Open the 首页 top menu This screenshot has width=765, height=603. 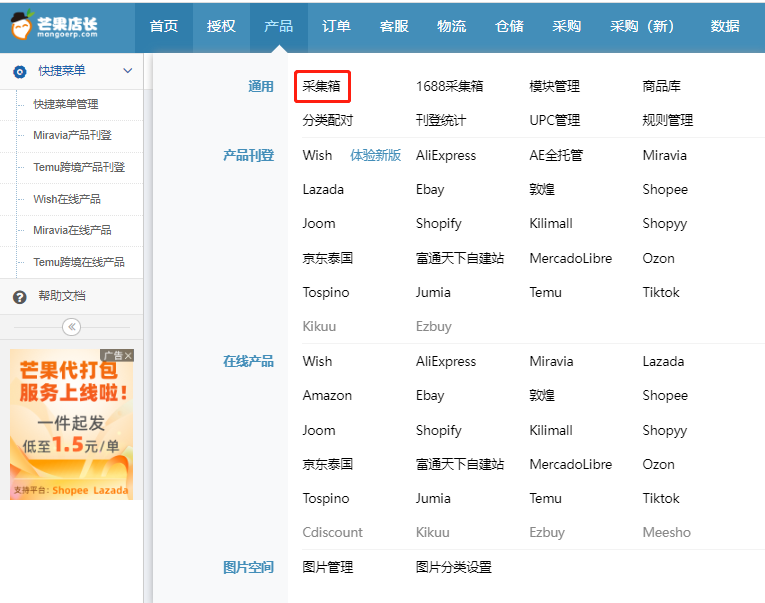164,26
